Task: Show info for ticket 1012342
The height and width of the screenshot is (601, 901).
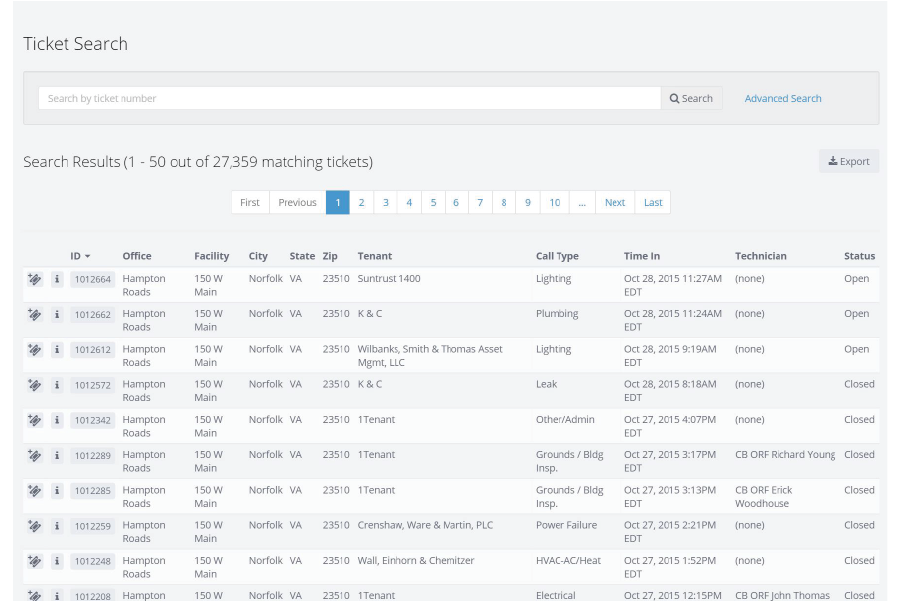Action: click(57, 421)
